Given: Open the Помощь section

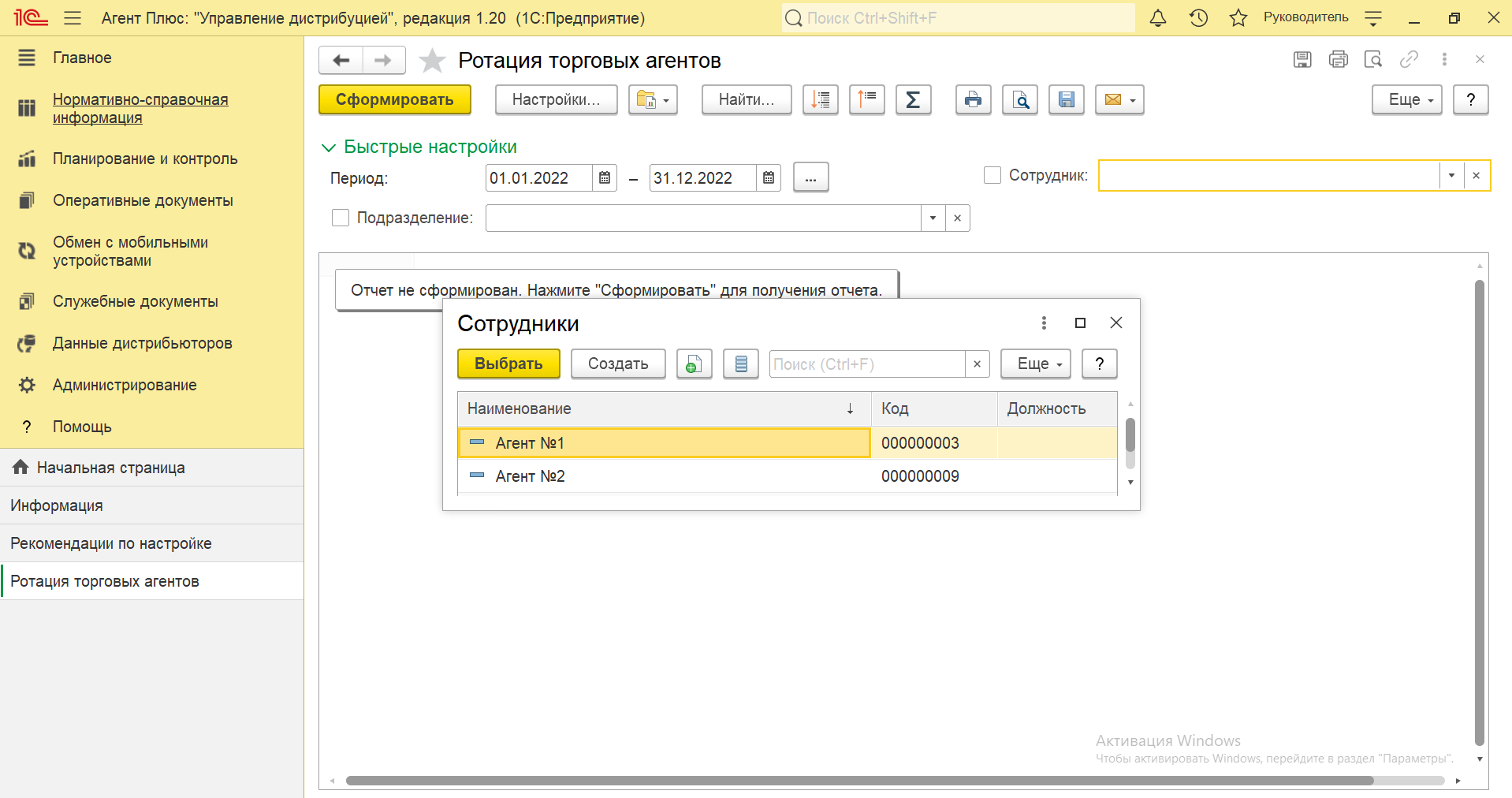Looking at the screenshot, I should (82, 427).
